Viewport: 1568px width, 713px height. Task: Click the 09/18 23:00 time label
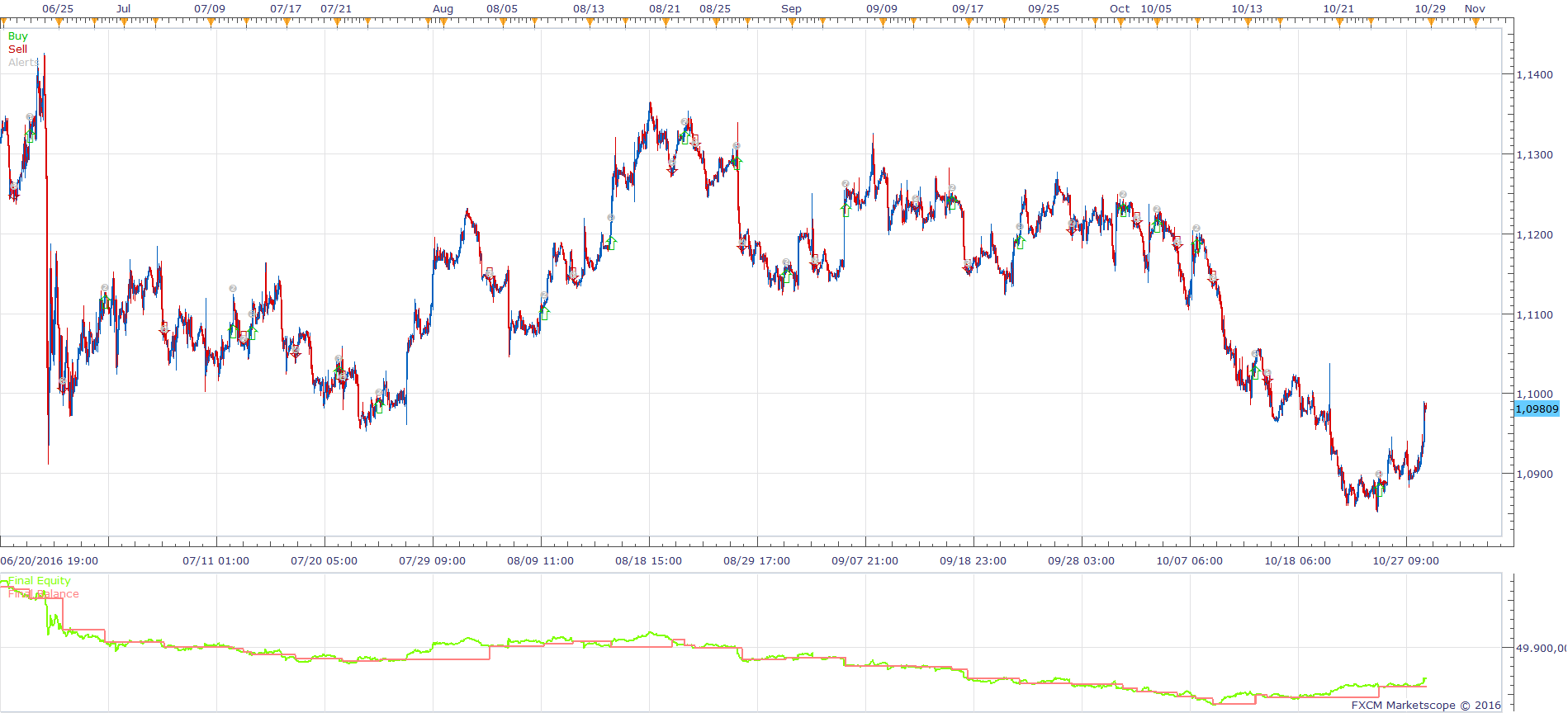coord(973,561)
